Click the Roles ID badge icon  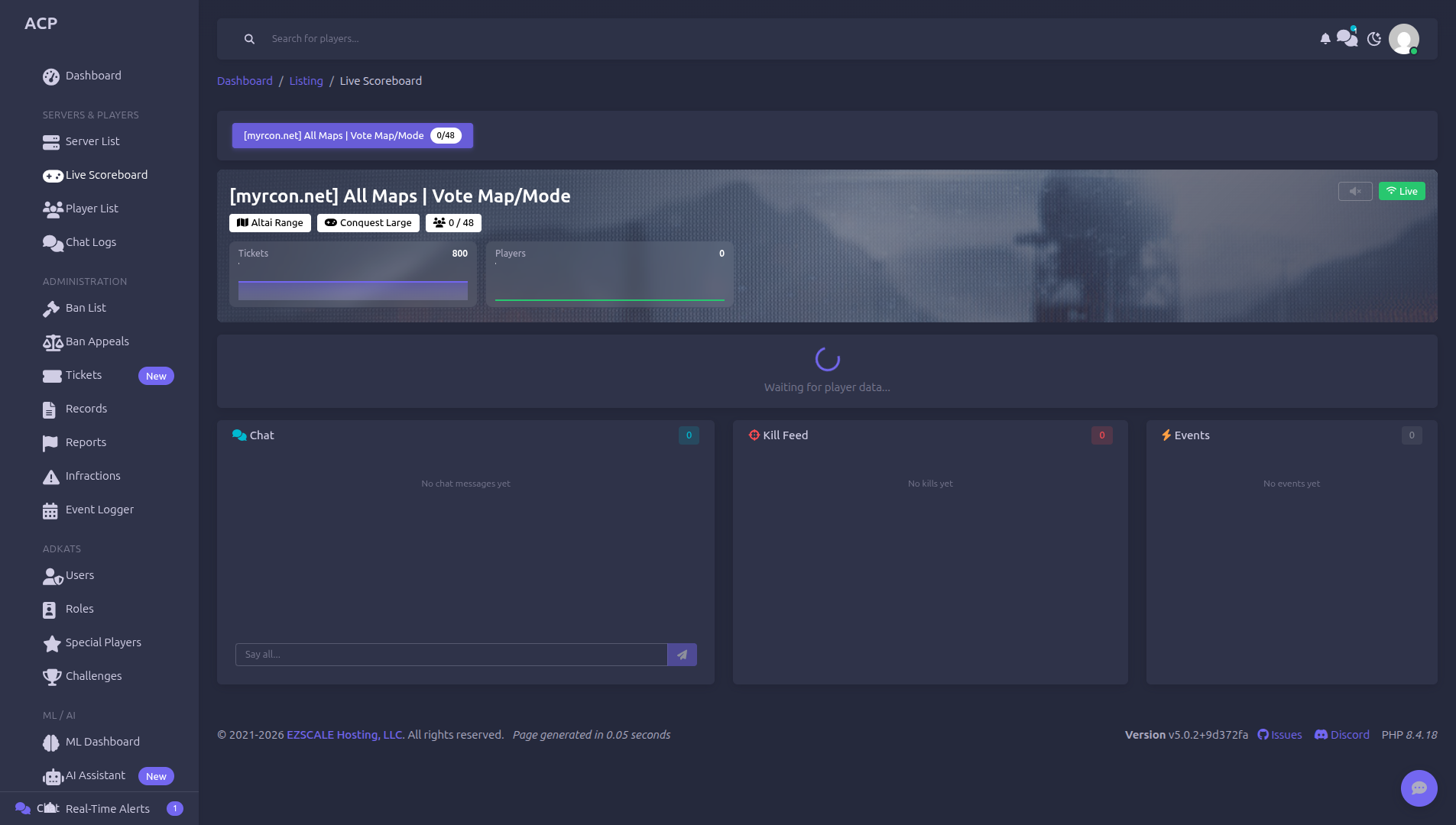49,610
